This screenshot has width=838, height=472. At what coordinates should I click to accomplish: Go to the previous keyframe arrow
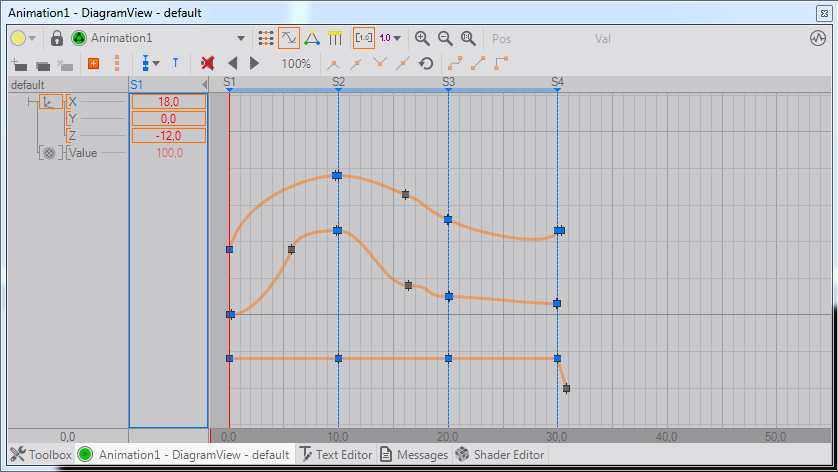tap(232, 63)
